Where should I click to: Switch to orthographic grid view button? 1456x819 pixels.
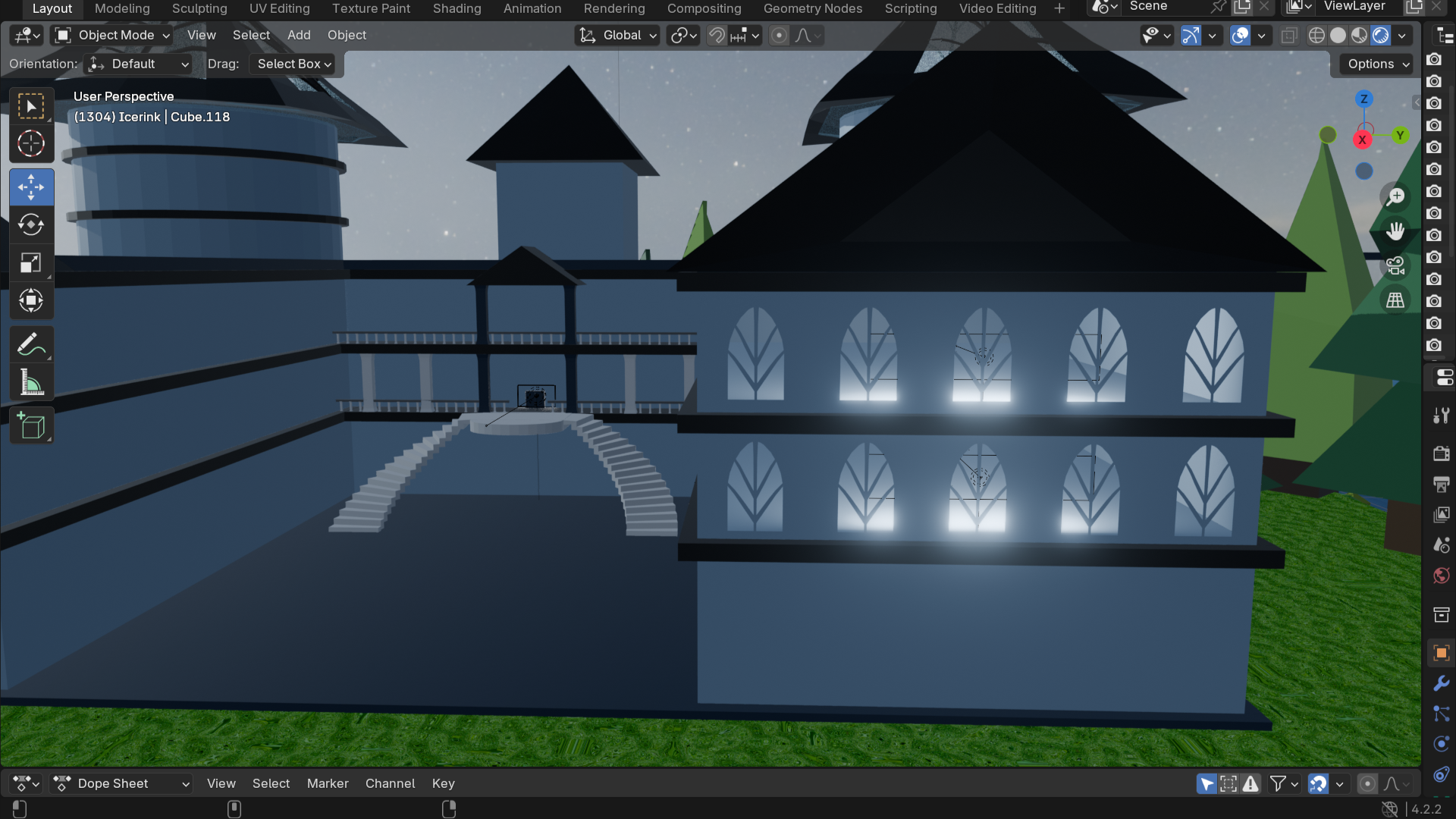point(1395,300)
